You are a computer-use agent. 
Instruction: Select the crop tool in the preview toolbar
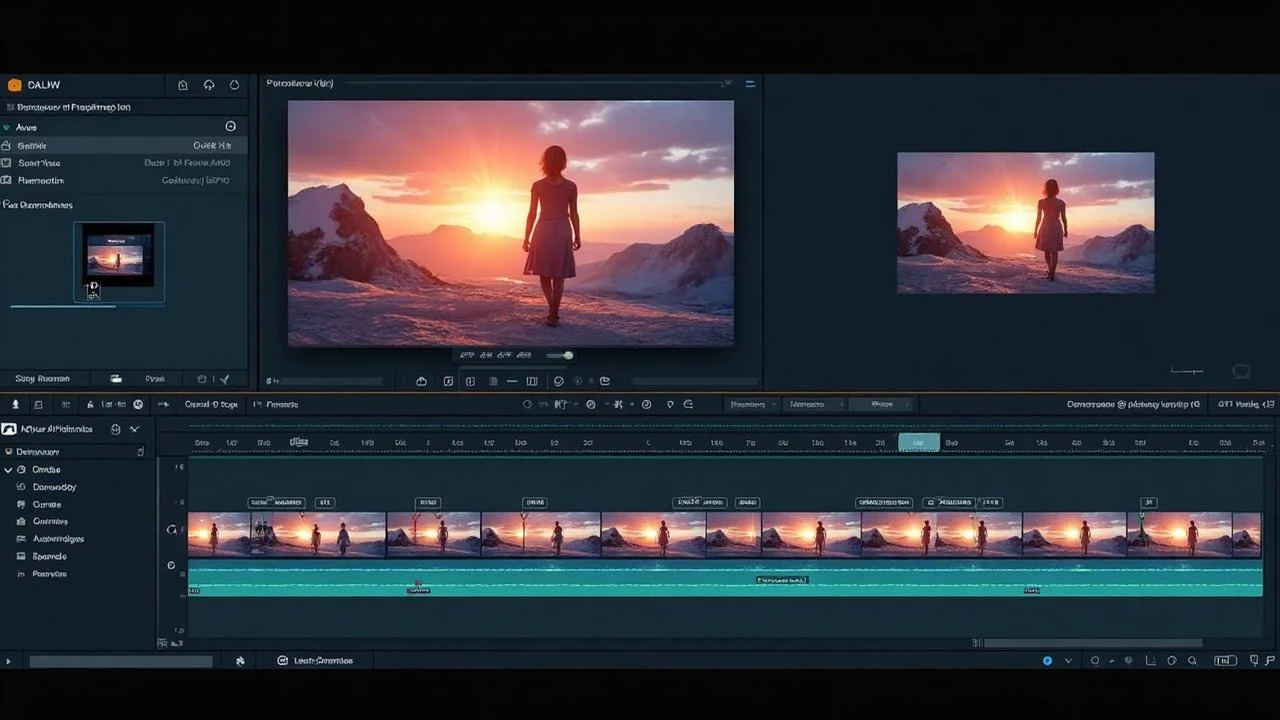click(471, 381)
